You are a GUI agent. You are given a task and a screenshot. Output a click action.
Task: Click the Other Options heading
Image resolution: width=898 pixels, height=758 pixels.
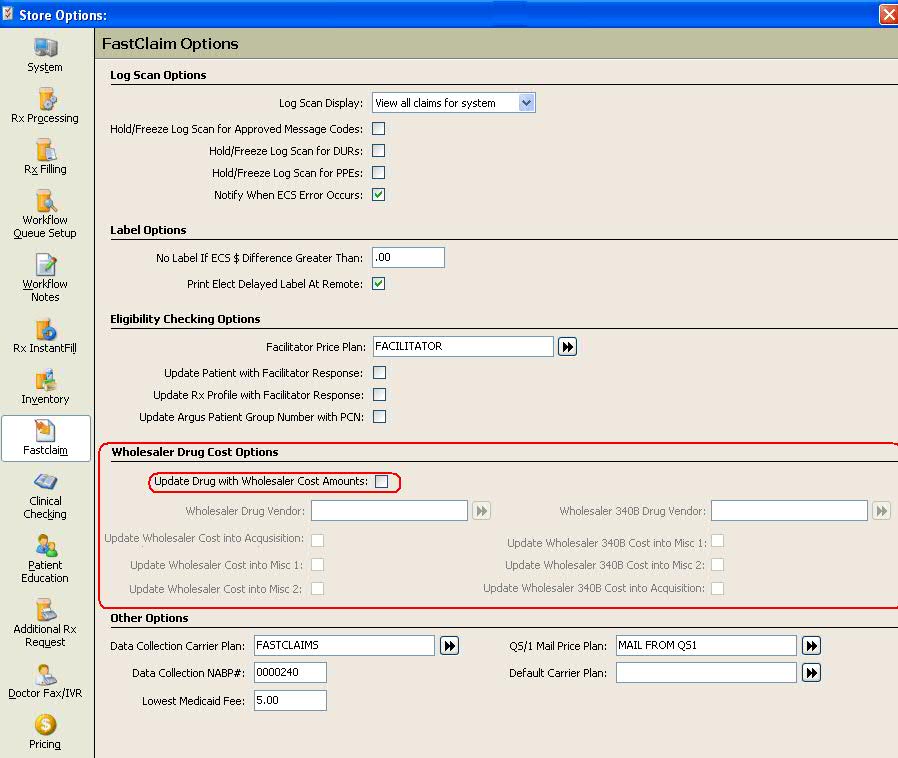(149, 618)
